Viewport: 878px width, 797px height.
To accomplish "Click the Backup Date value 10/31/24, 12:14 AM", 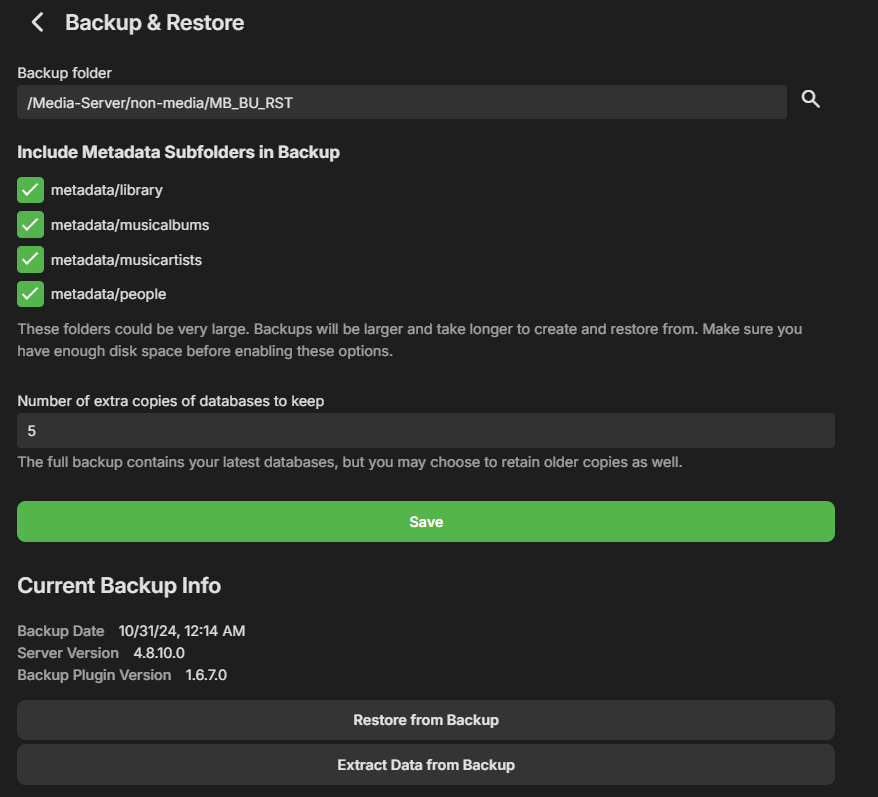I will (181, 631).
